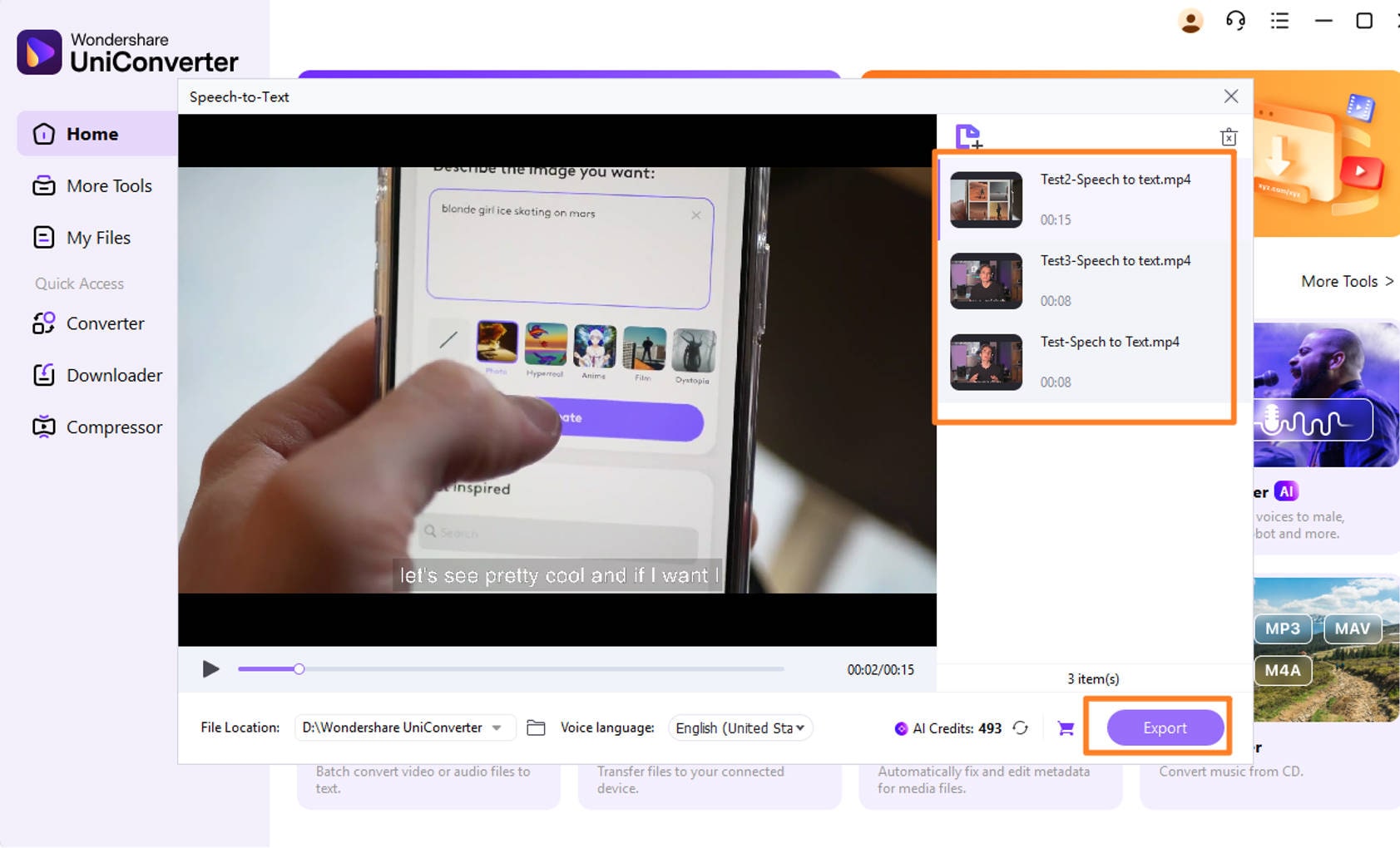Click the Compressor icon in sidebar

[44, 427]
